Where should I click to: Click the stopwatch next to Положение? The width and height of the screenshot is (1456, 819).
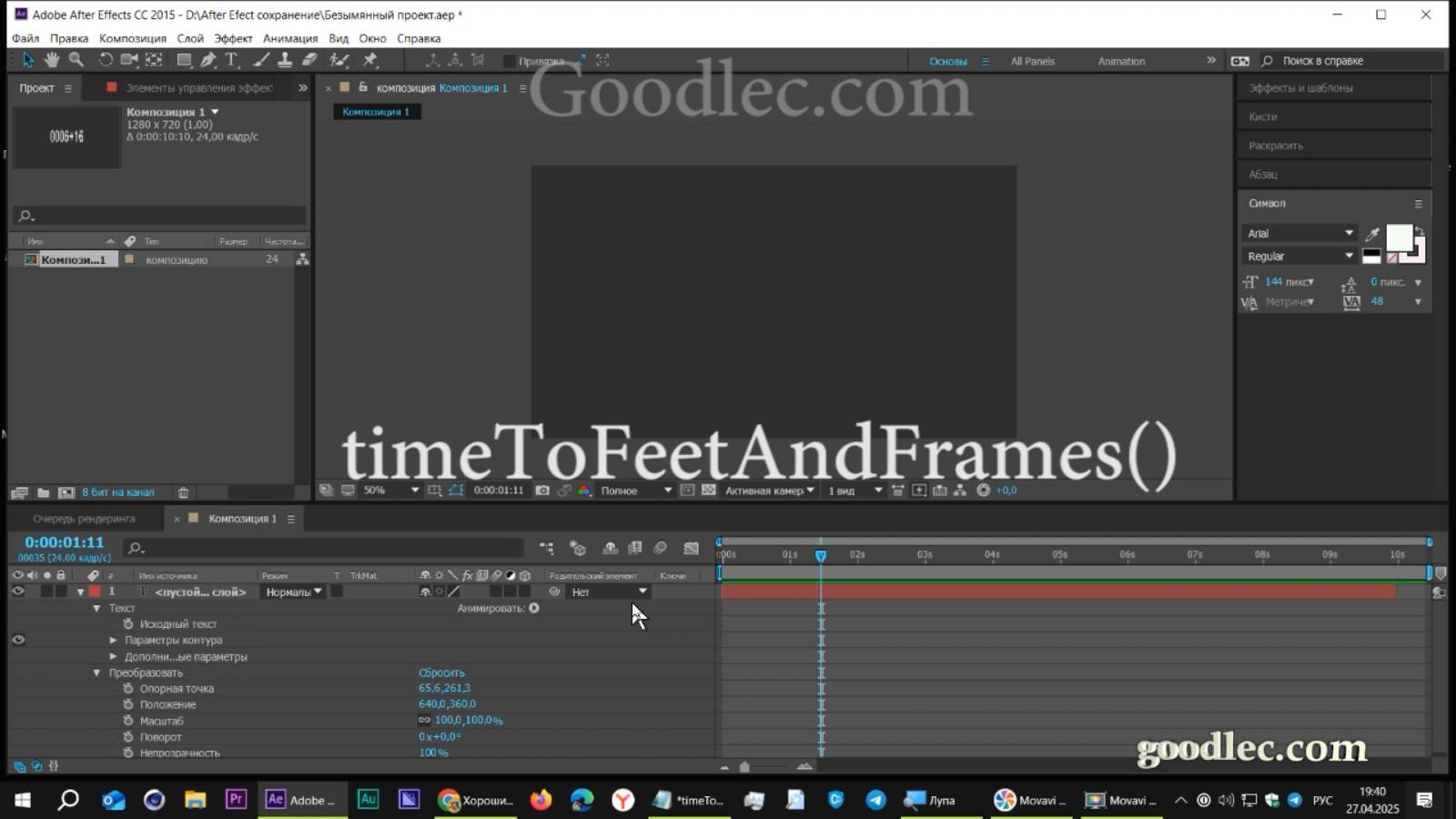128,703
